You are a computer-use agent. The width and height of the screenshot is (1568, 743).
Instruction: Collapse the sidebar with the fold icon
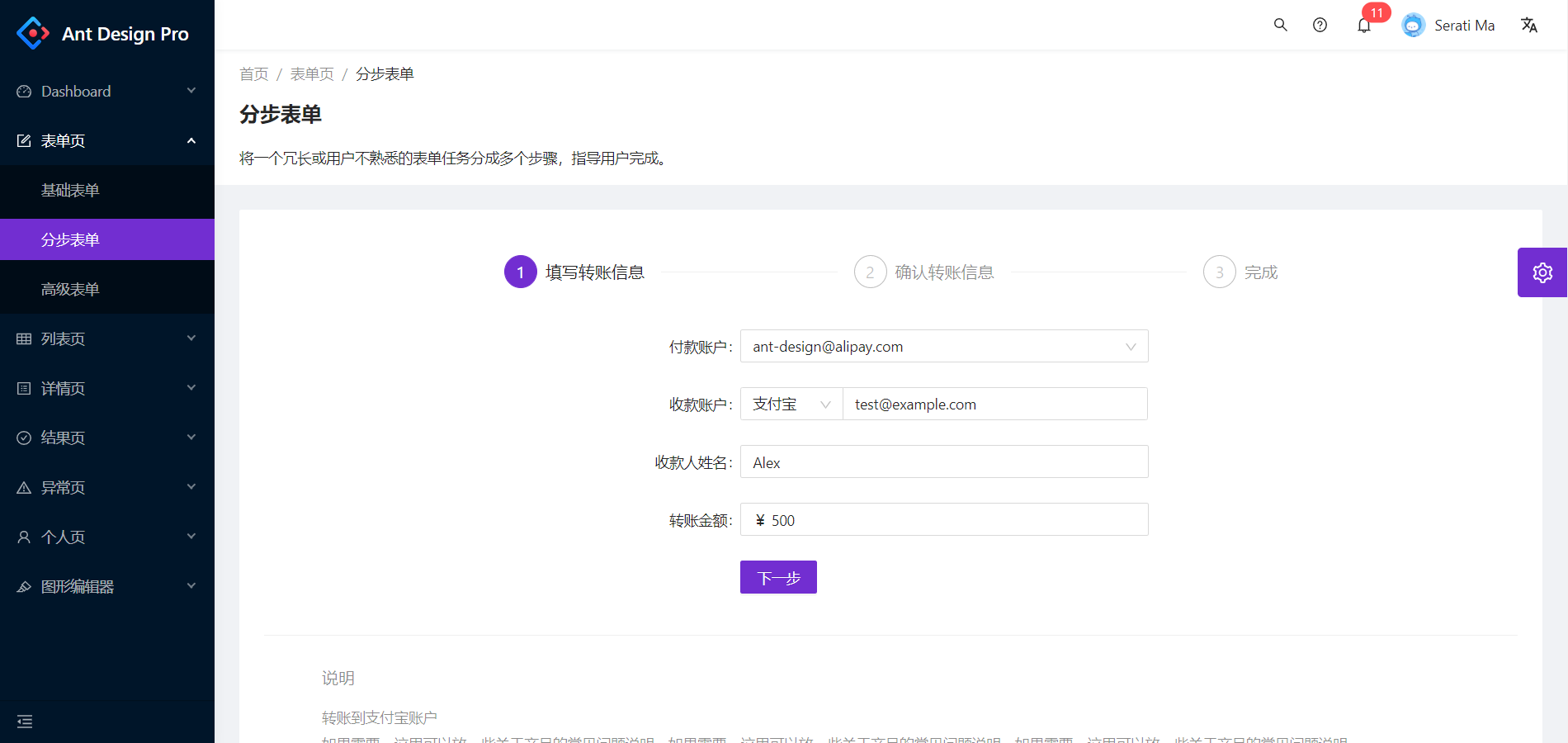click(x=25, y=722)
